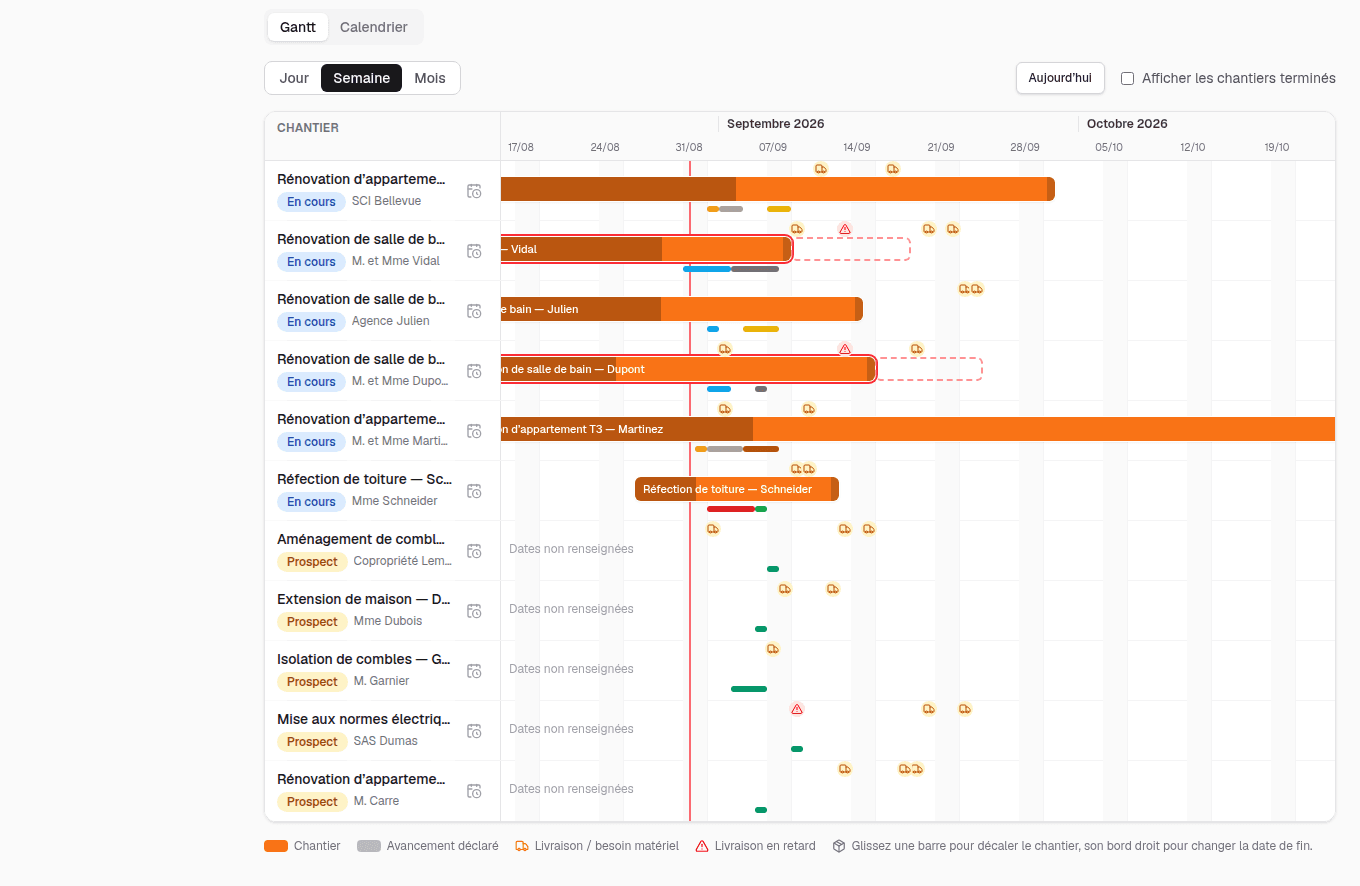Select the Rénovation d'appartement T3 — Martinez bar
Viewport: 1360px width, 886px height.
point(918,429)
